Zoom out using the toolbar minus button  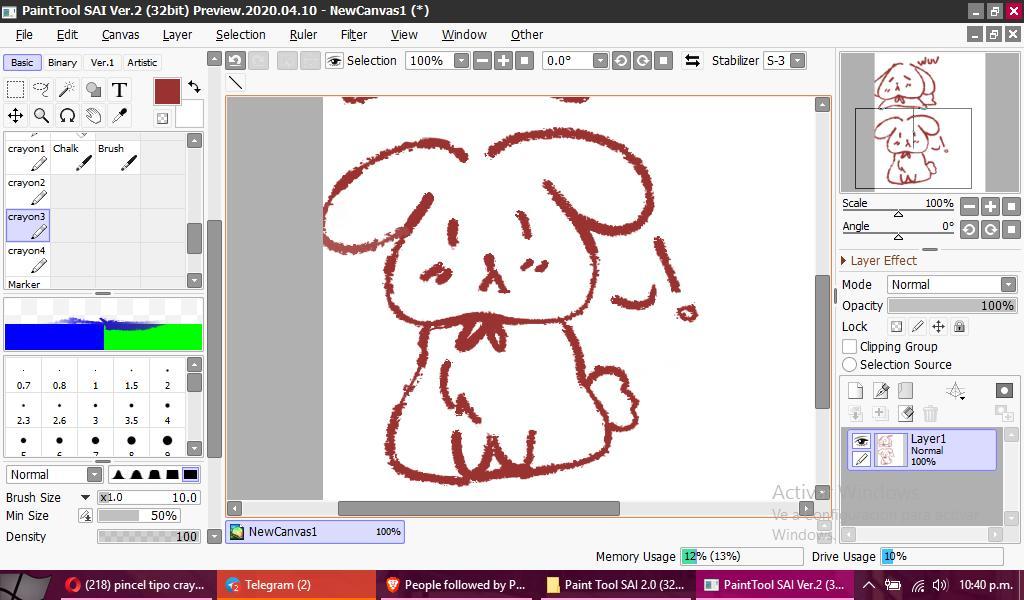pyautogui.click(x=483, y=61)
